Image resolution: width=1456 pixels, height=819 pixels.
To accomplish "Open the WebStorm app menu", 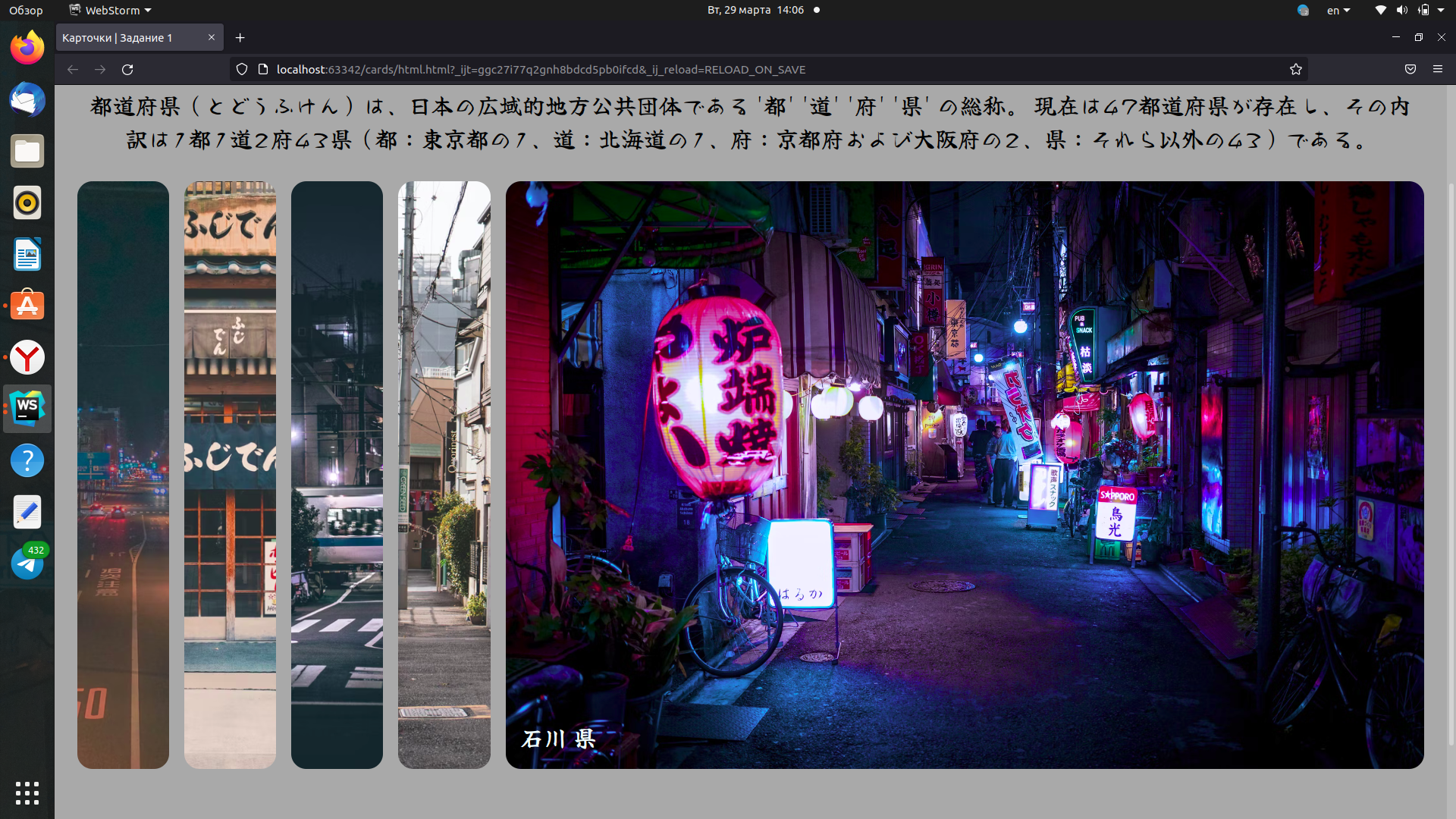I will point(110,10).
